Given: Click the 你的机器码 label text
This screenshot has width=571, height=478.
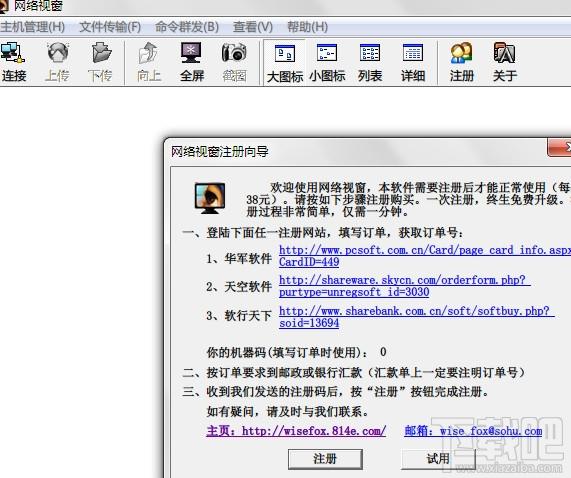Looking at the screenshot, I should (x=287, y=352).
